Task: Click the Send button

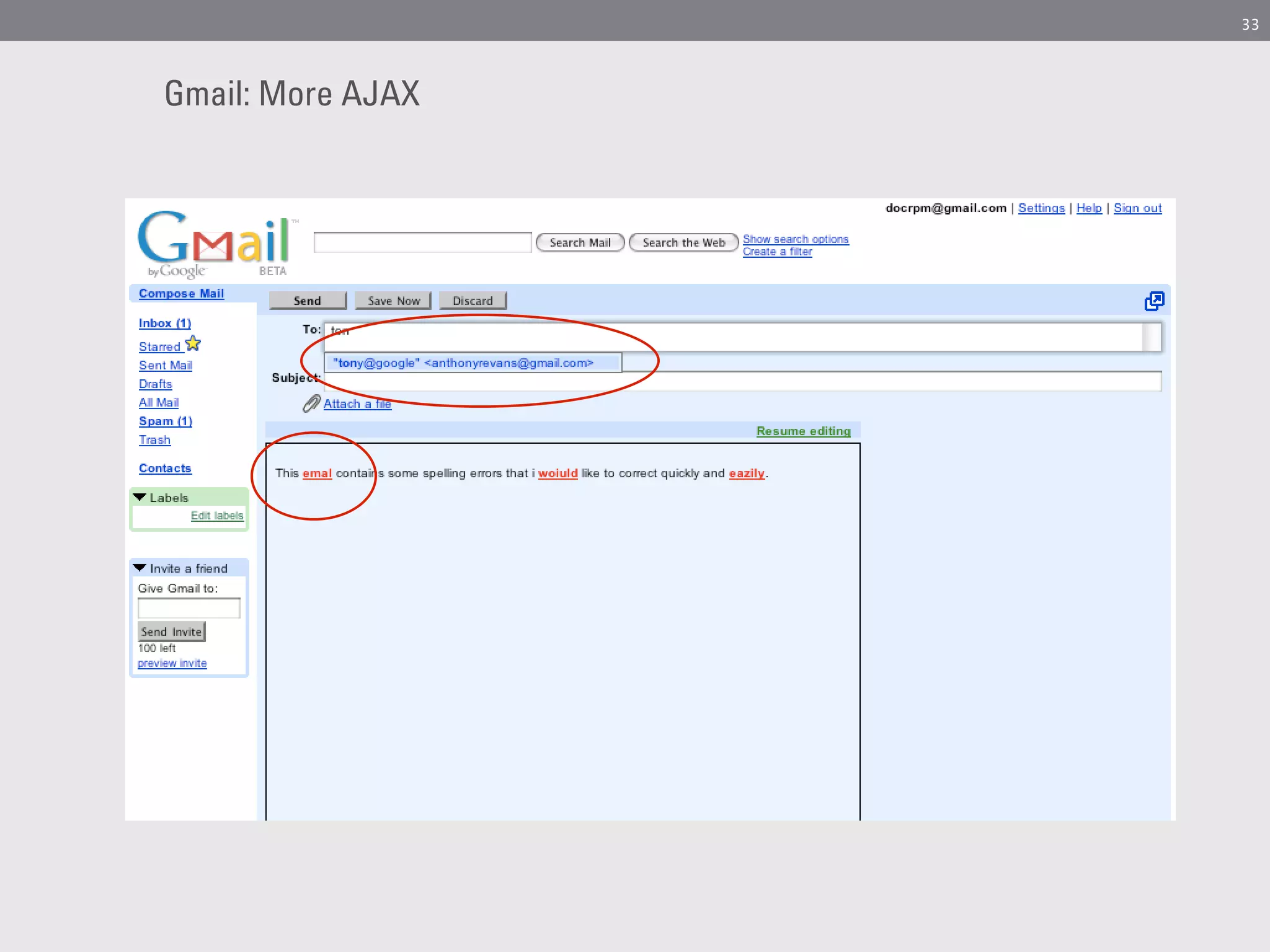Action: pyautogui.click(x=308, y=301)
